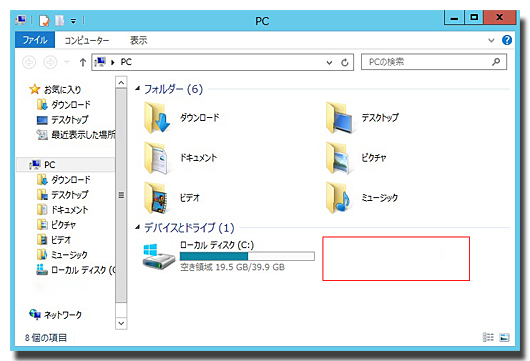
Task: Go up one level with up arrow
Action: pos(83,62)
